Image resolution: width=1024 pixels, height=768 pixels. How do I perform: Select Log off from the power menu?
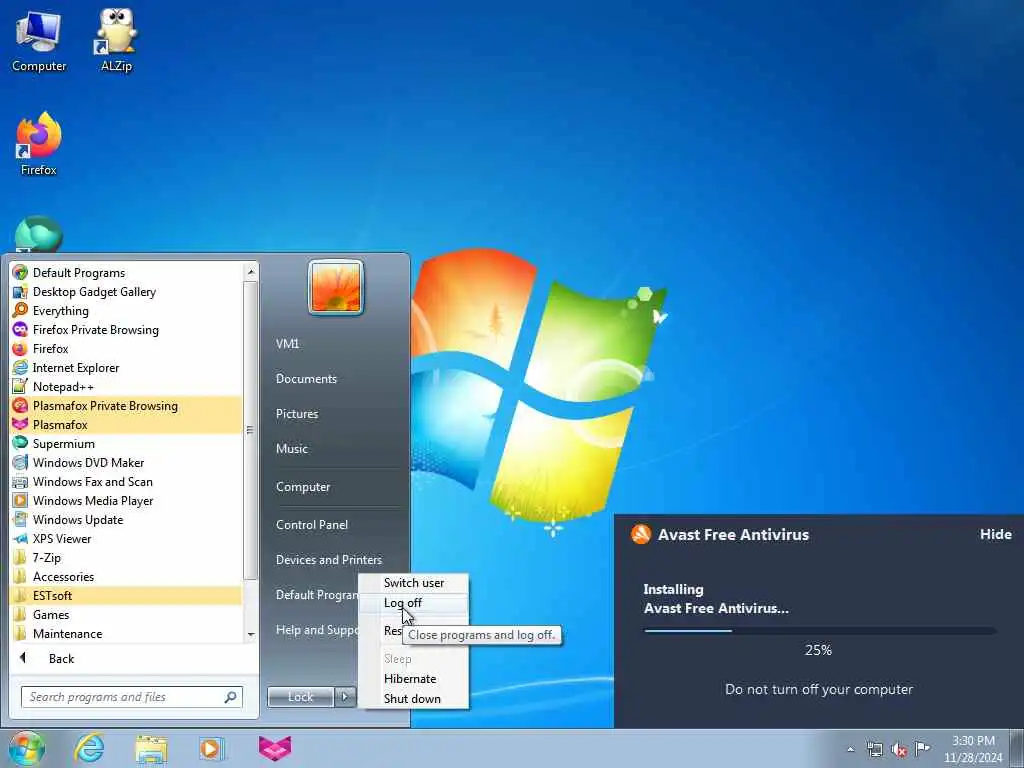414,603
